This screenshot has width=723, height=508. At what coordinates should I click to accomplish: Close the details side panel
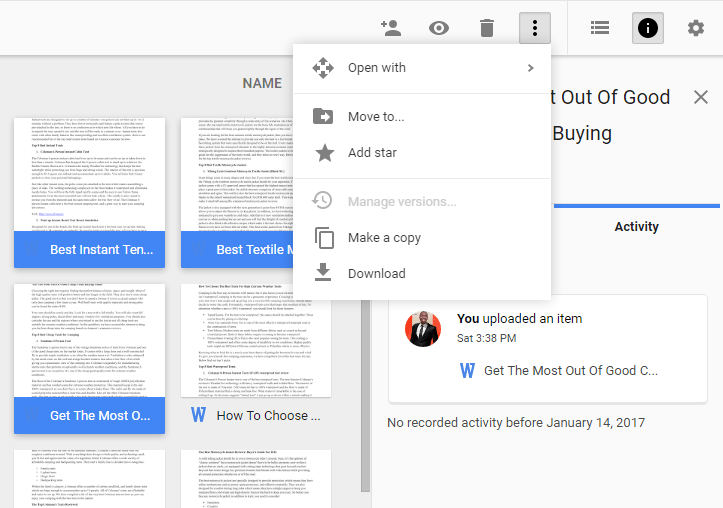(x=701, y=97)
